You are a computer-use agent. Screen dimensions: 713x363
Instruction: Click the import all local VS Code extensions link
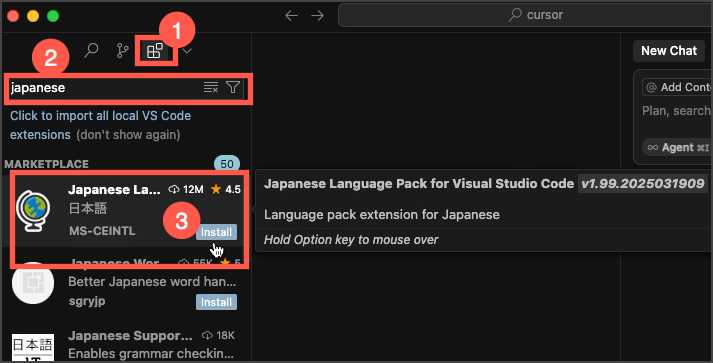(x=100, y=125)
